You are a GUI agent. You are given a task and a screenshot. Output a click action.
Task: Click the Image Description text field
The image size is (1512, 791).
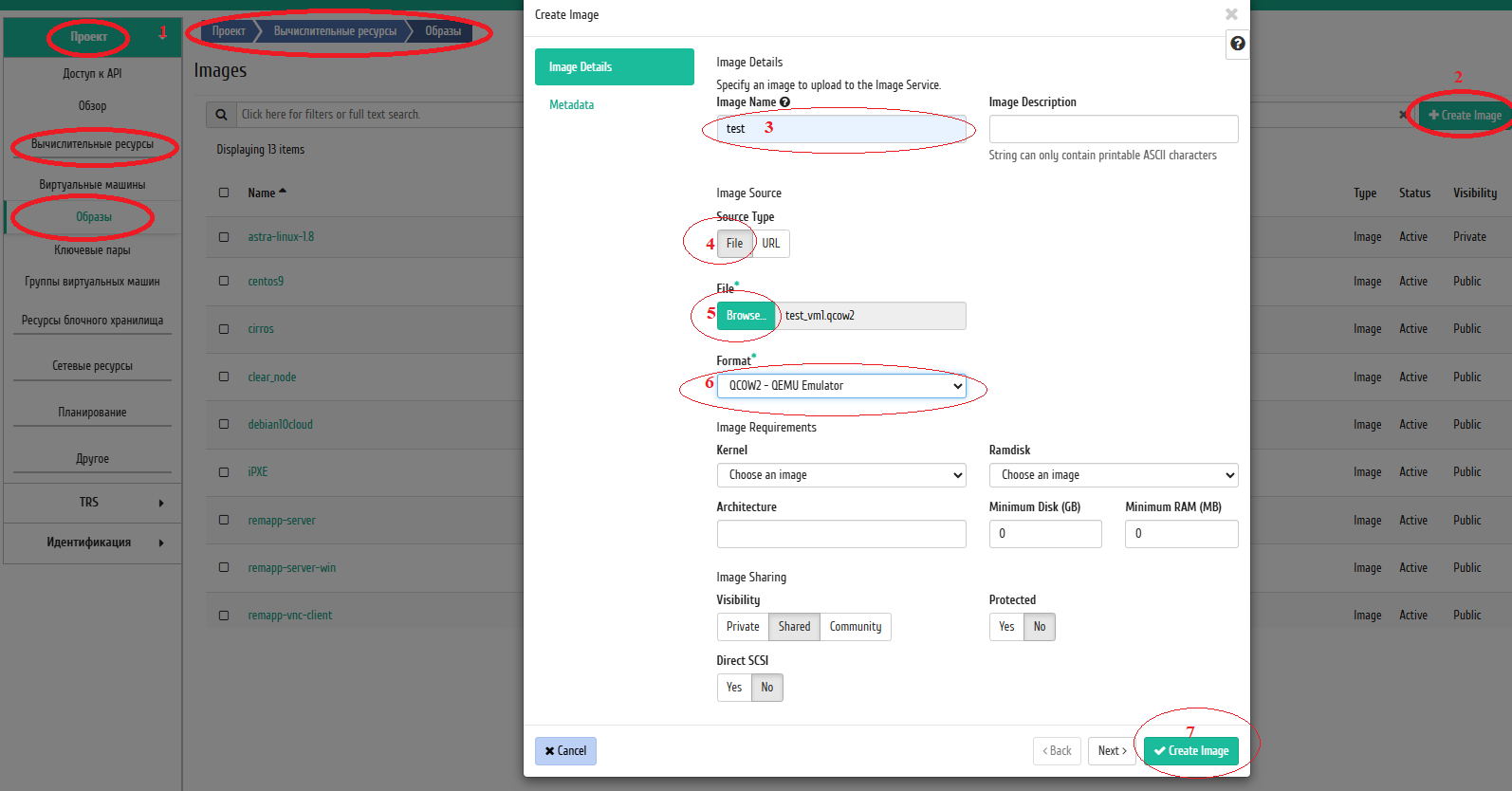point(1114,129)
